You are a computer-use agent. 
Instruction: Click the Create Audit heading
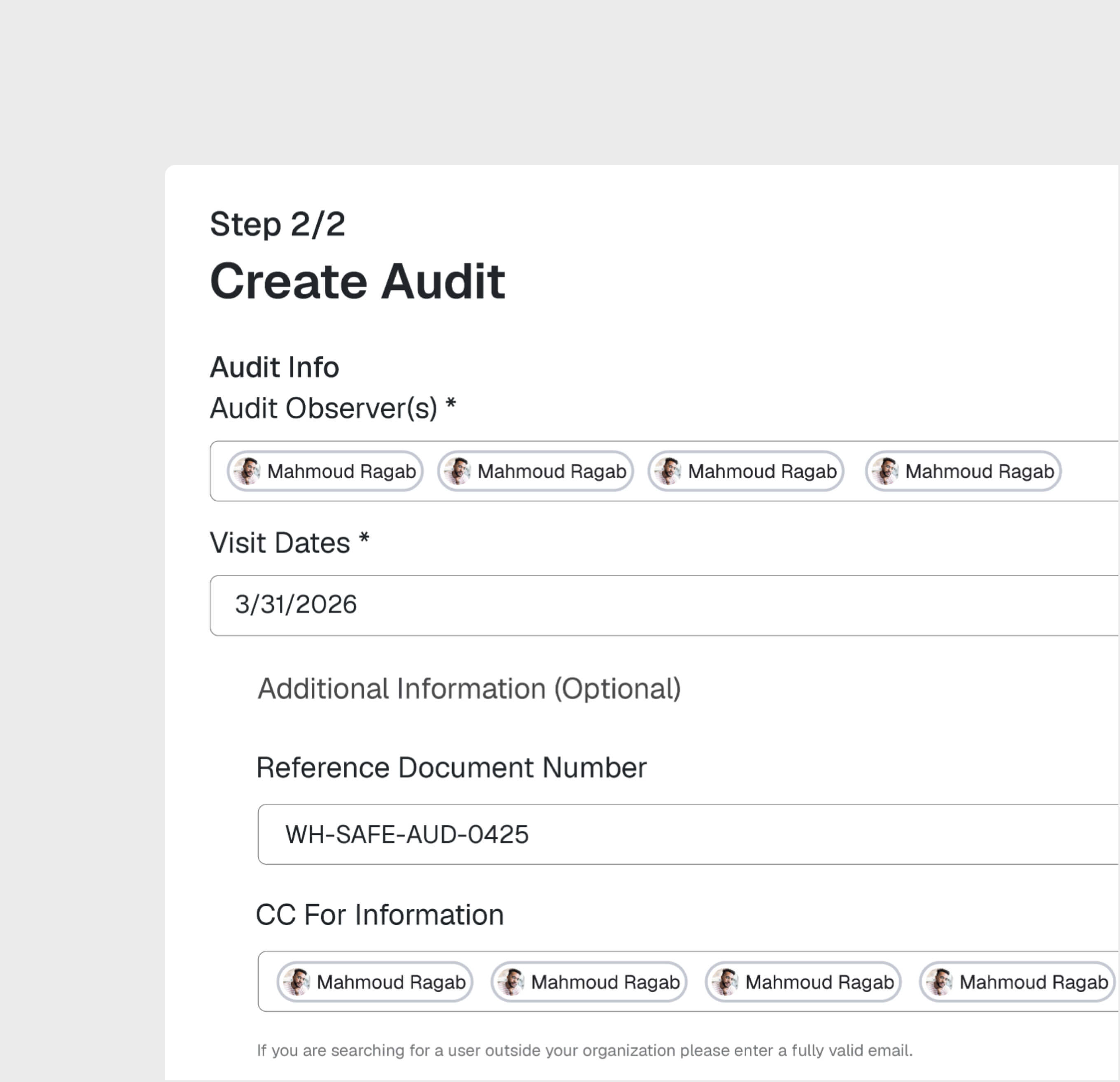click(x=358, y=281)
